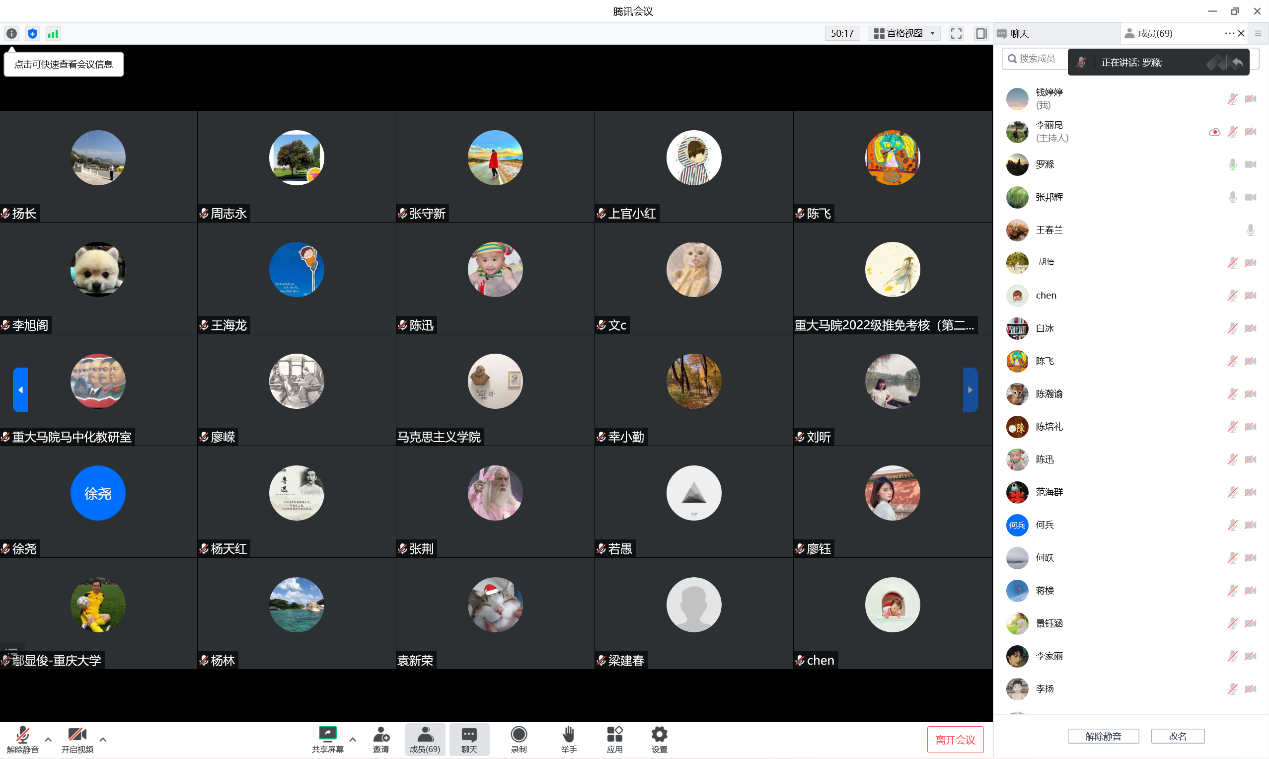The image size is (1269, 759).
Task: Click the 改名 (Rename) button
Action: (x=1177, y=736)
